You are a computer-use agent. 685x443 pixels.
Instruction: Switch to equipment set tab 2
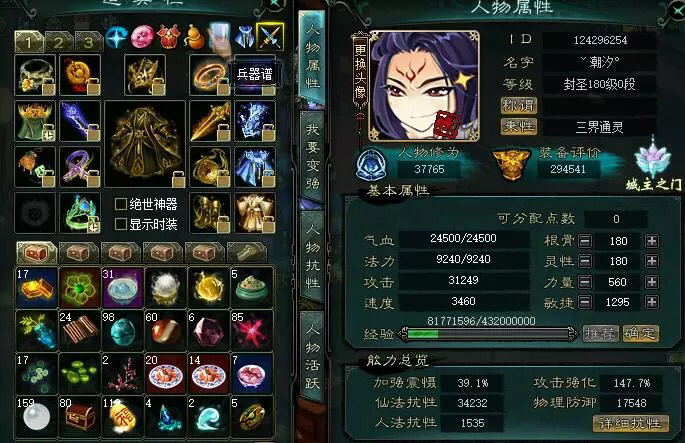click(58, 42)
